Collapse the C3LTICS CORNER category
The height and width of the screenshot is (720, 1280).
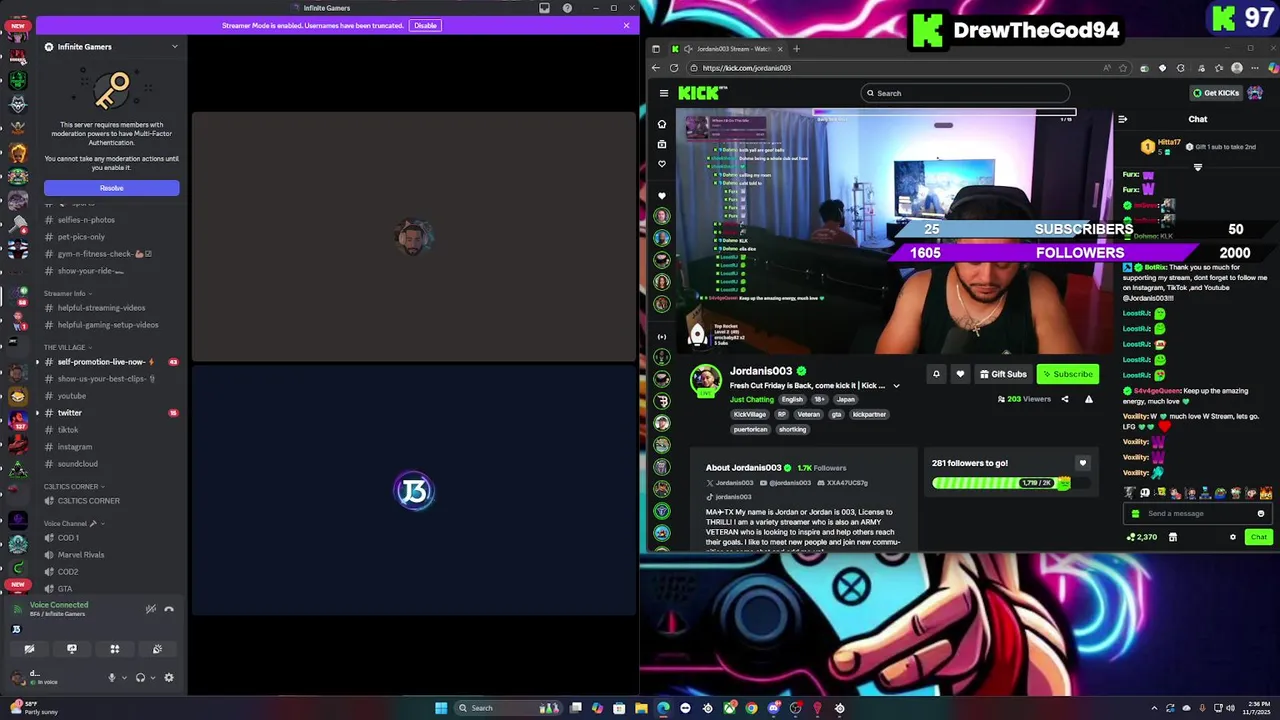(73, 487)
